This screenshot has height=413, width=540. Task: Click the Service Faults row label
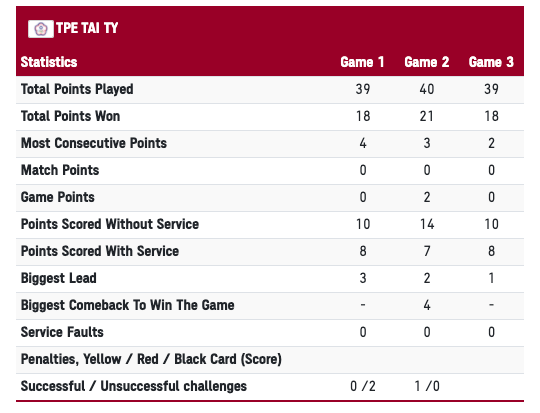(62, 332)
